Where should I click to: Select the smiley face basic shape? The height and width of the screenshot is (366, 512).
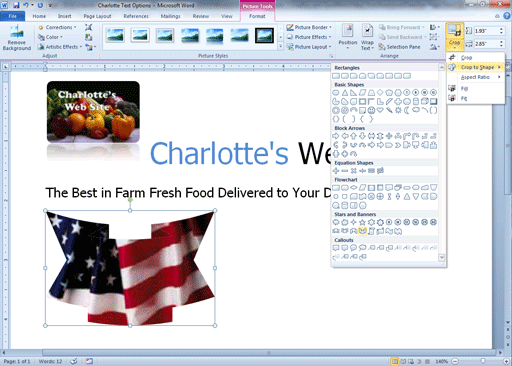(x=371, y=110)
